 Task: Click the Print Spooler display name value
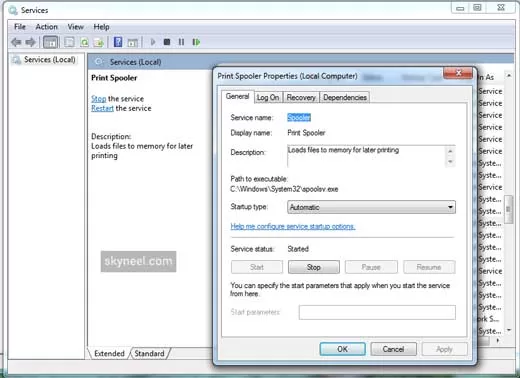306,133
